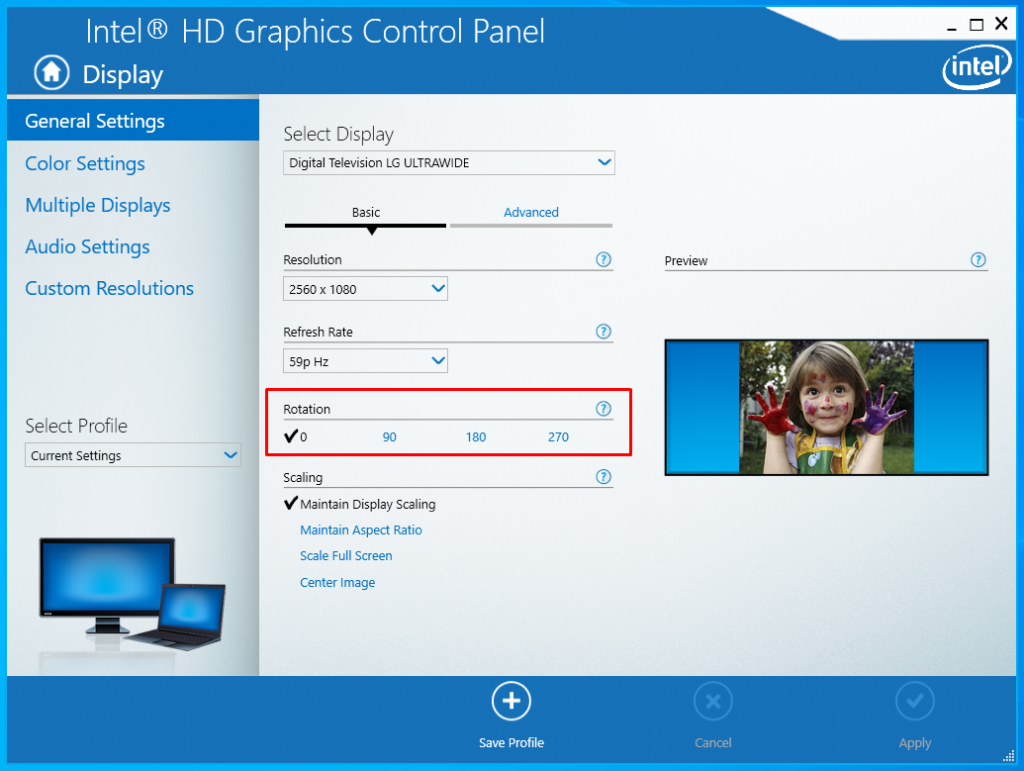1024x771 pixels.
Task: Set rotation to 270
Action: 558,437
